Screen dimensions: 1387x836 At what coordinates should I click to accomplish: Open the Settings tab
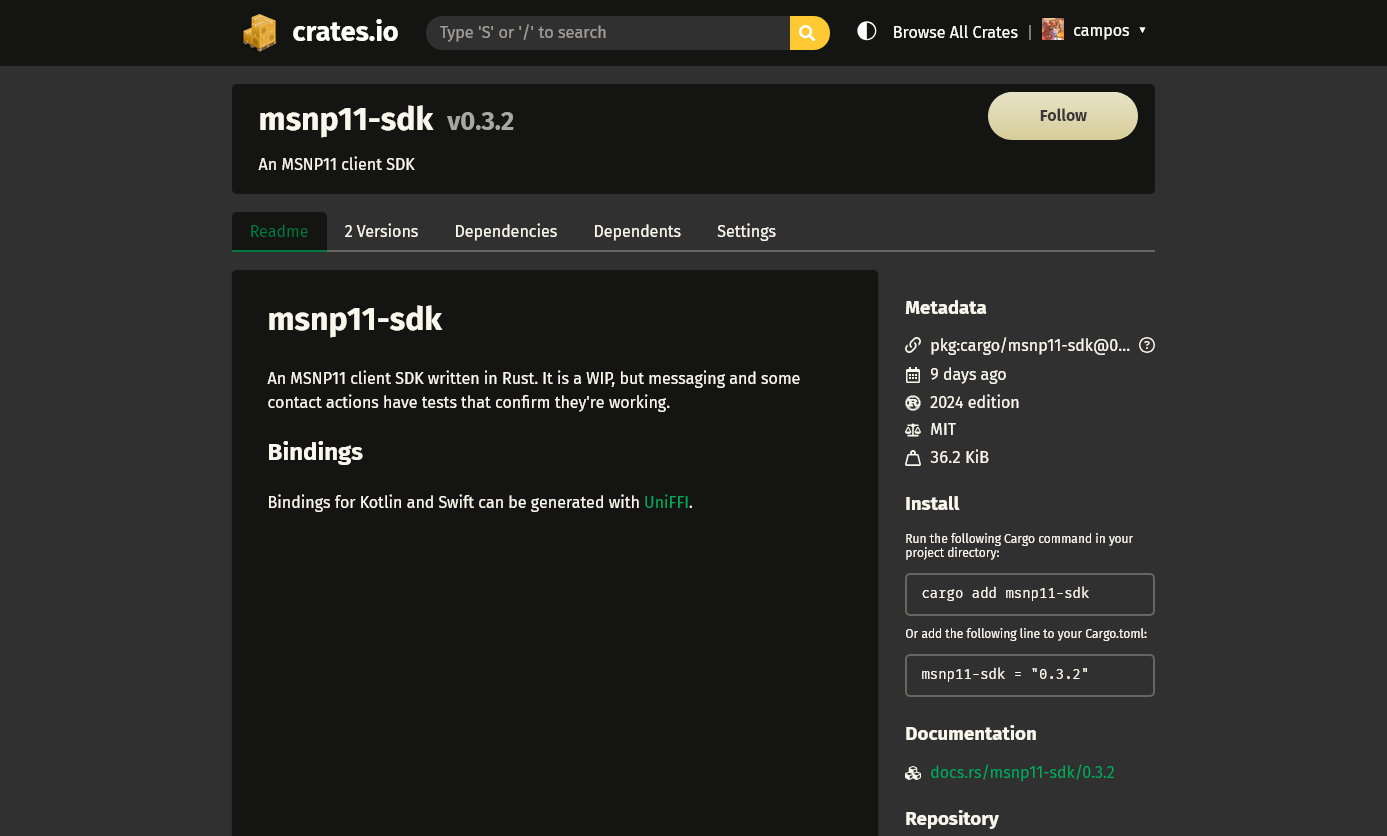(x=746, y=231)
